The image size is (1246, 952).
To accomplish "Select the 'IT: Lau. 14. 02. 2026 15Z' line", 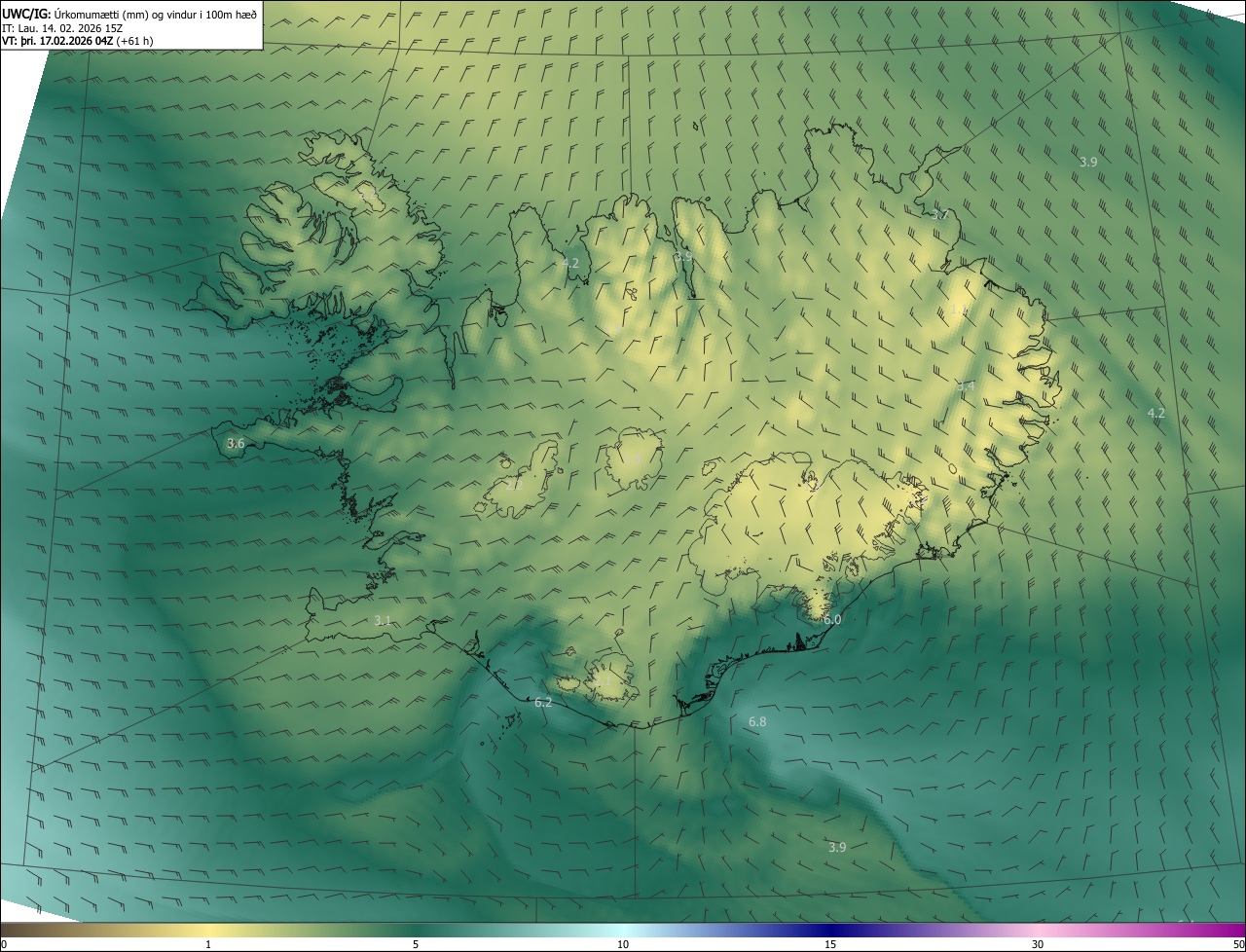I will click(64, 27).
